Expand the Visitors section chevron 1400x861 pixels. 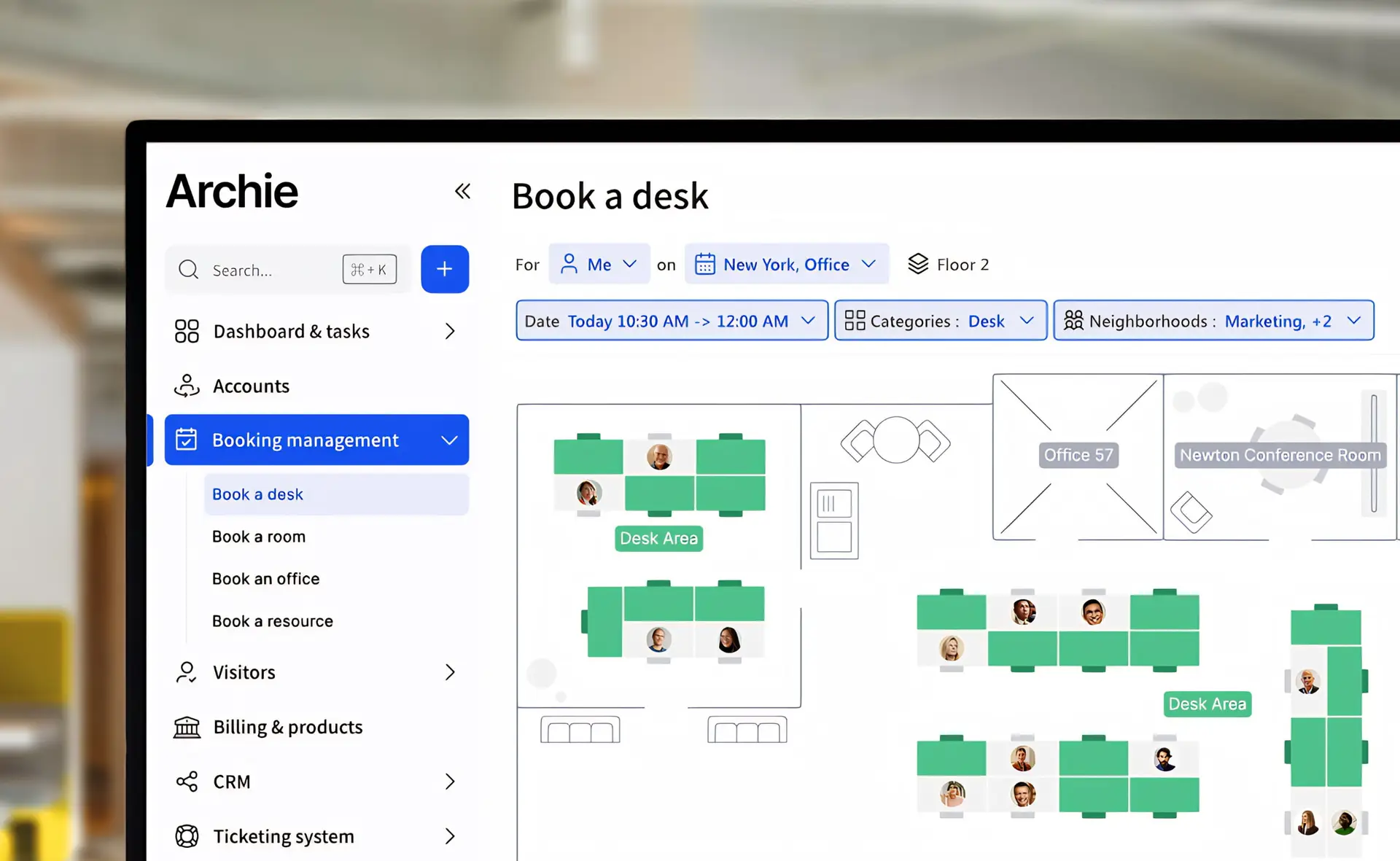[450, 672]
